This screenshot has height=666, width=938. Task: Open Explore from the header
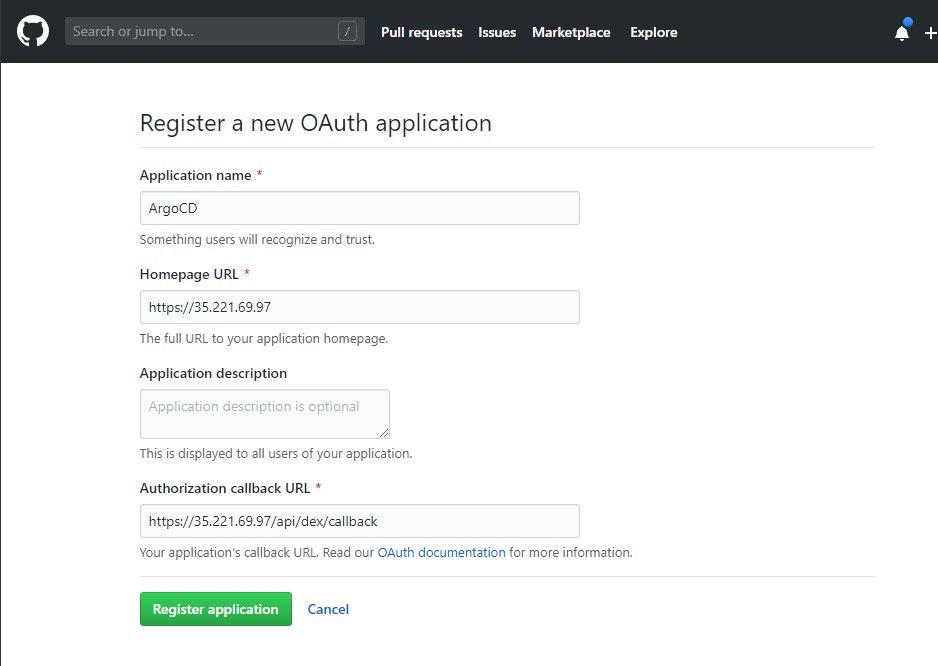point(653,32)
